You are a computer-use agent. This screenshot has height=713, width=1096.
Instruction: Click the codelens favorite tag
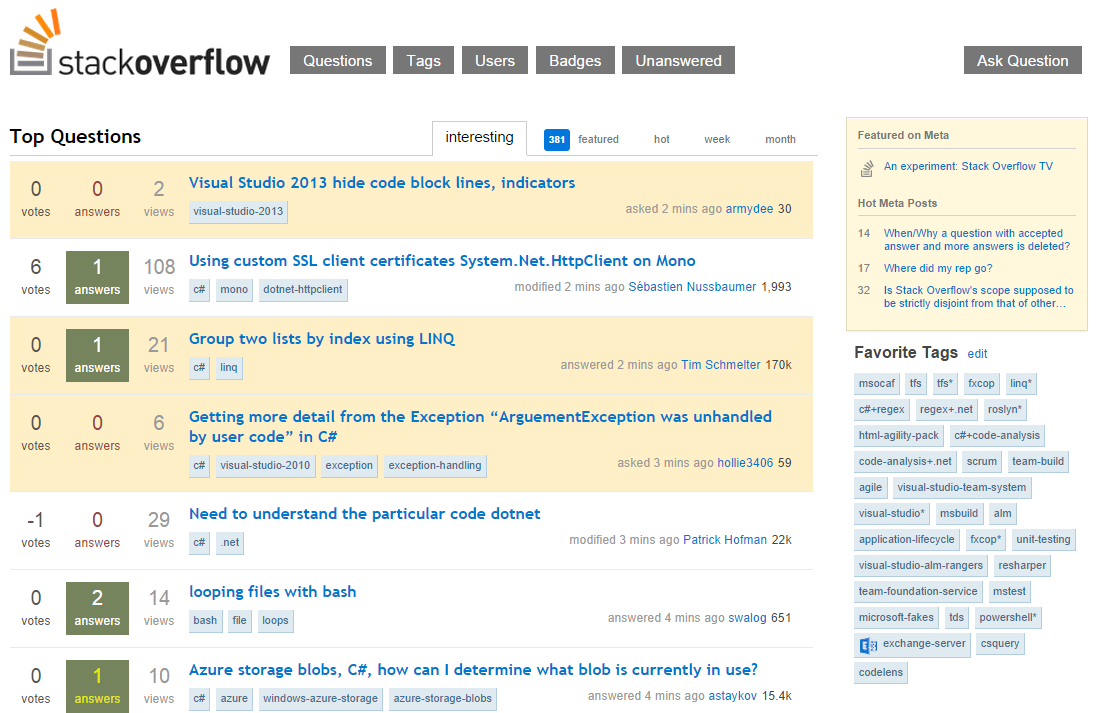[x=881, y=672]
